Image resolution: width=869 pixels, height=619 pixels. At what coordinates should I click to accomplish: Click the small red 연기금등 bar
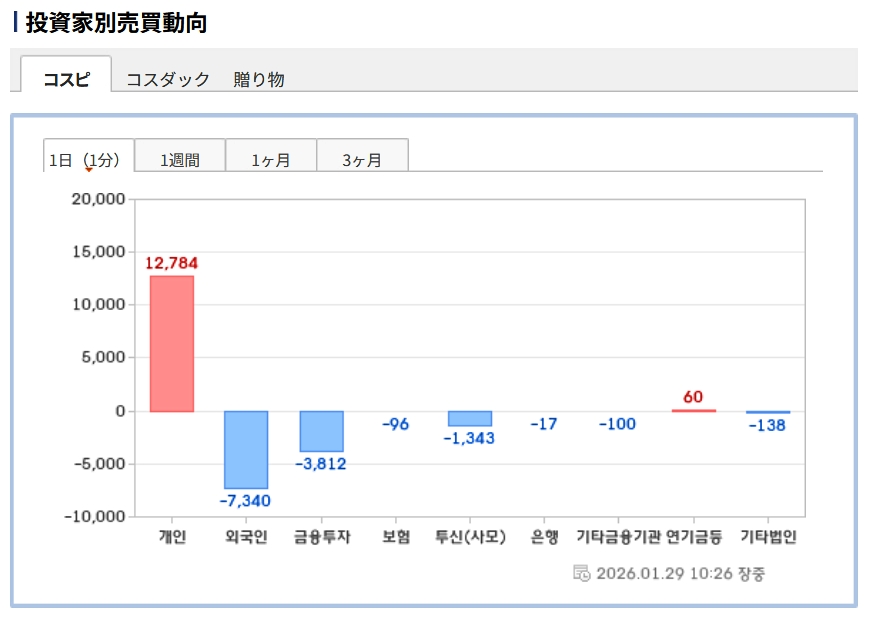tap(693, 410)
